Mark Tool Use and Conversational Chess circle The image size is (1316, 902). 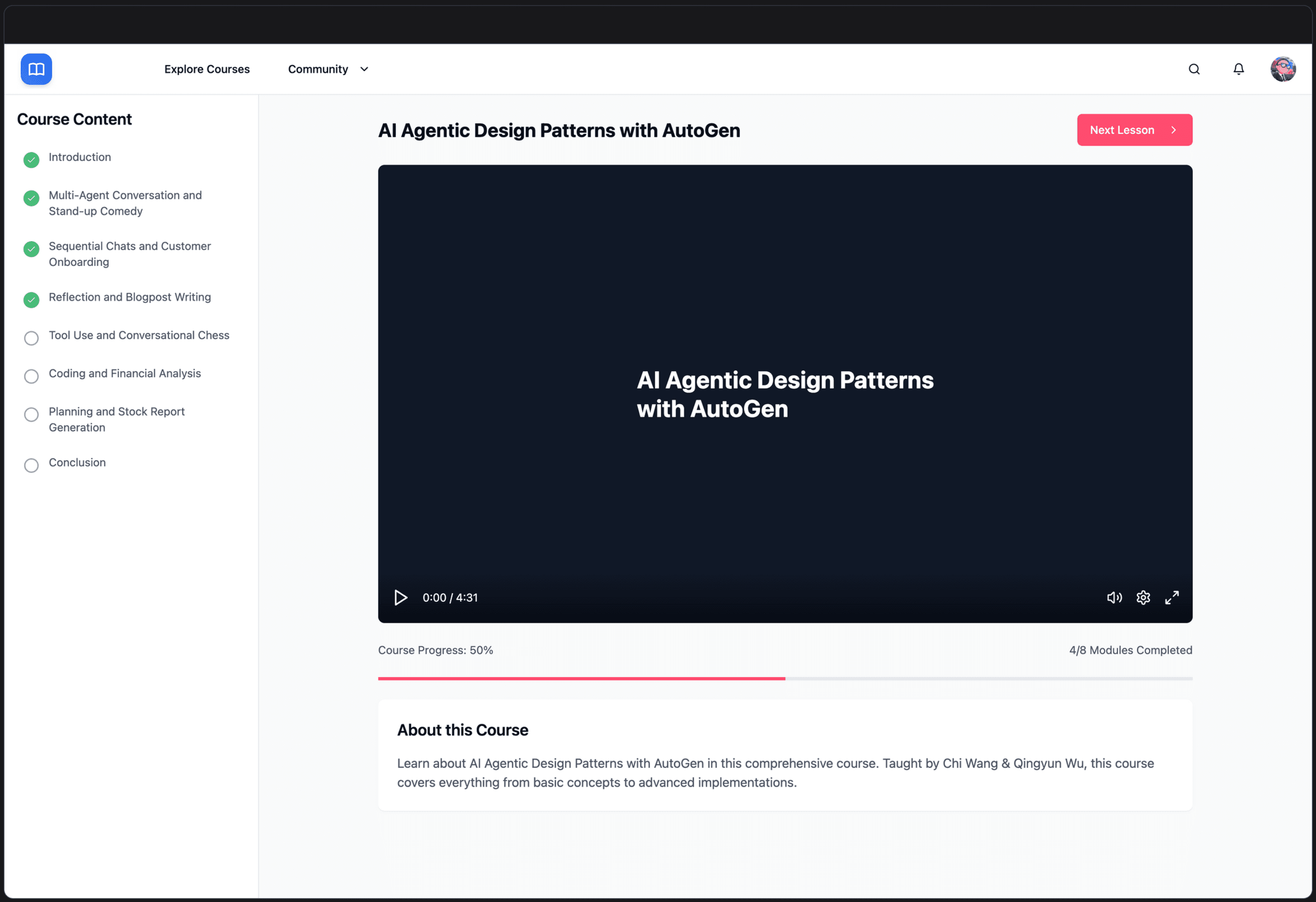click(32, 338)
